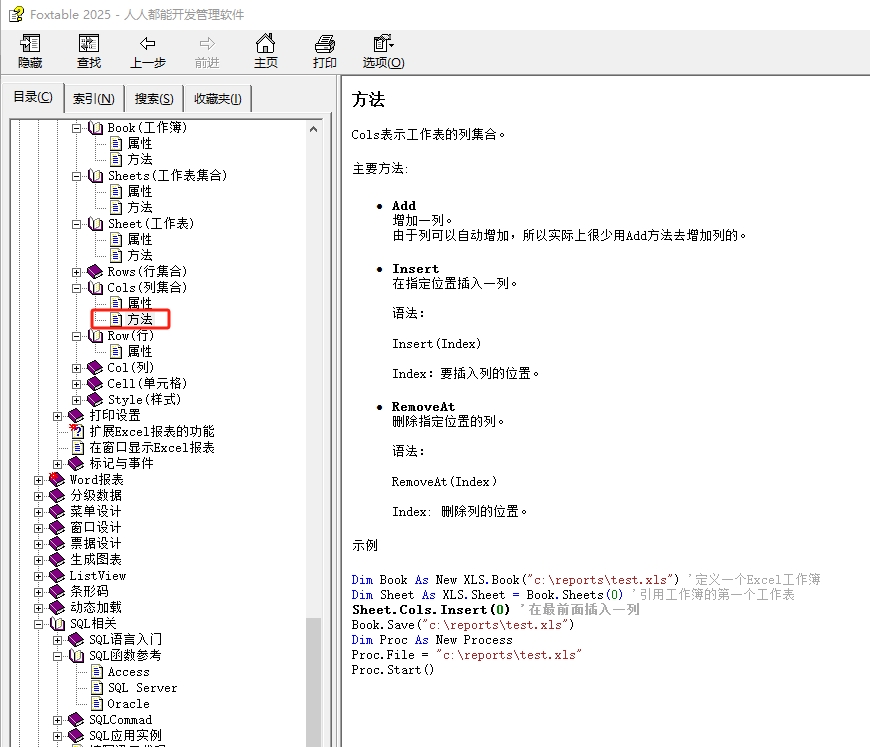870x747 pixels.
Task: Open the 属性 page under Cols(列集合)
Action: 139,303
